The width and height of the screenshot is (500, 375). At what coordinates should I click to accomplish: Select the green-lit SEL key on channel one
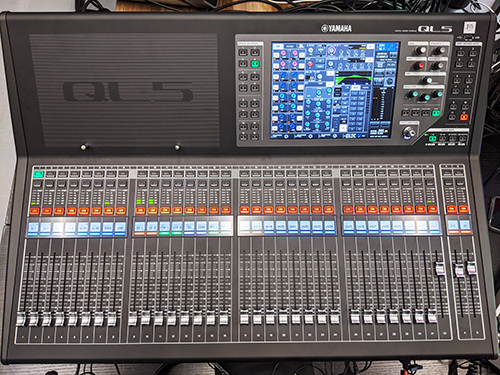[39, 174]
